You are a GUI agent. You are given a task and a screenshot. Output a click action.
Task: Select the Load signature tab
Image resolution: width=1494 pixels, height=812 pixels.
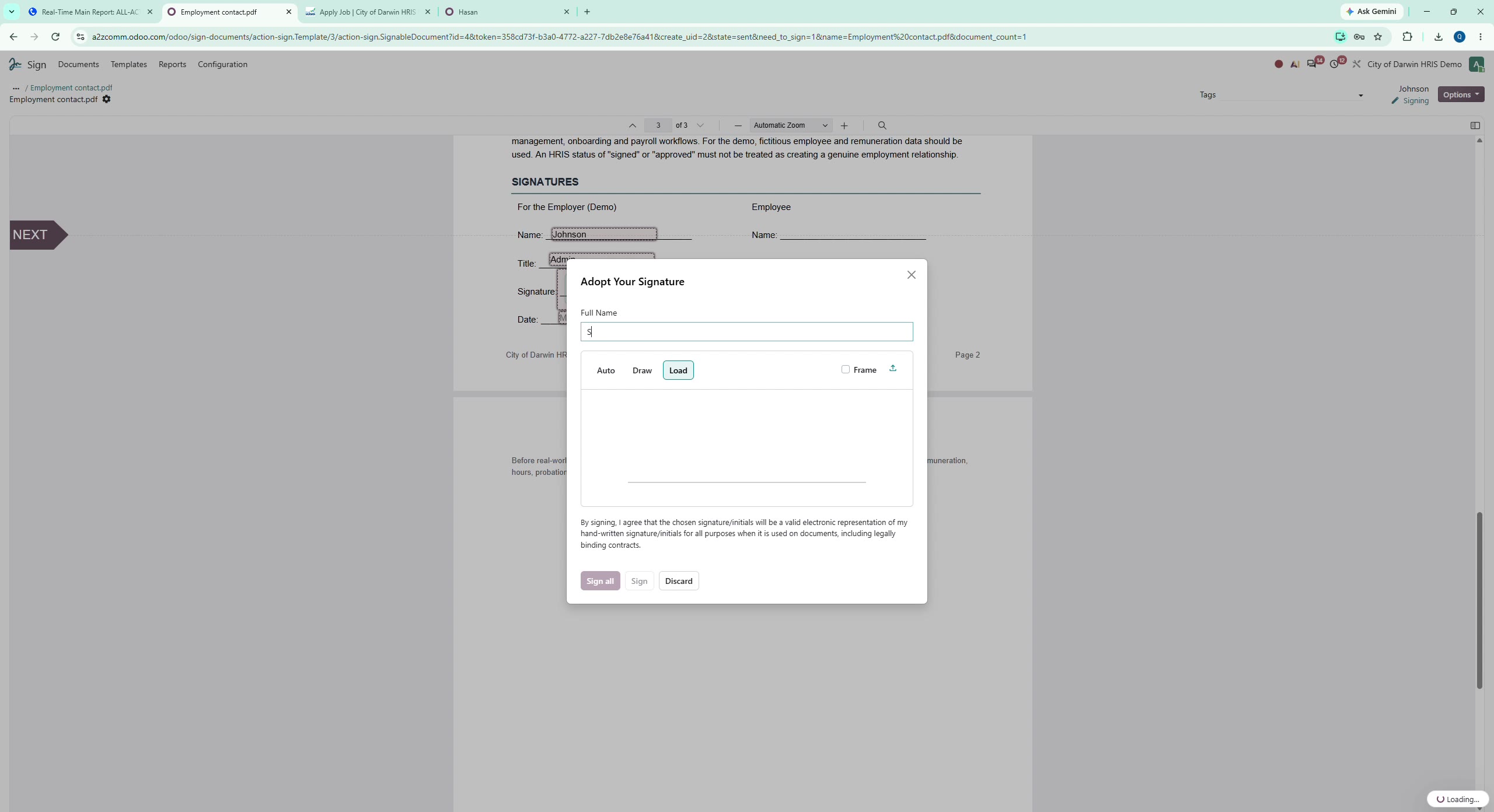[x=678, y=370]
